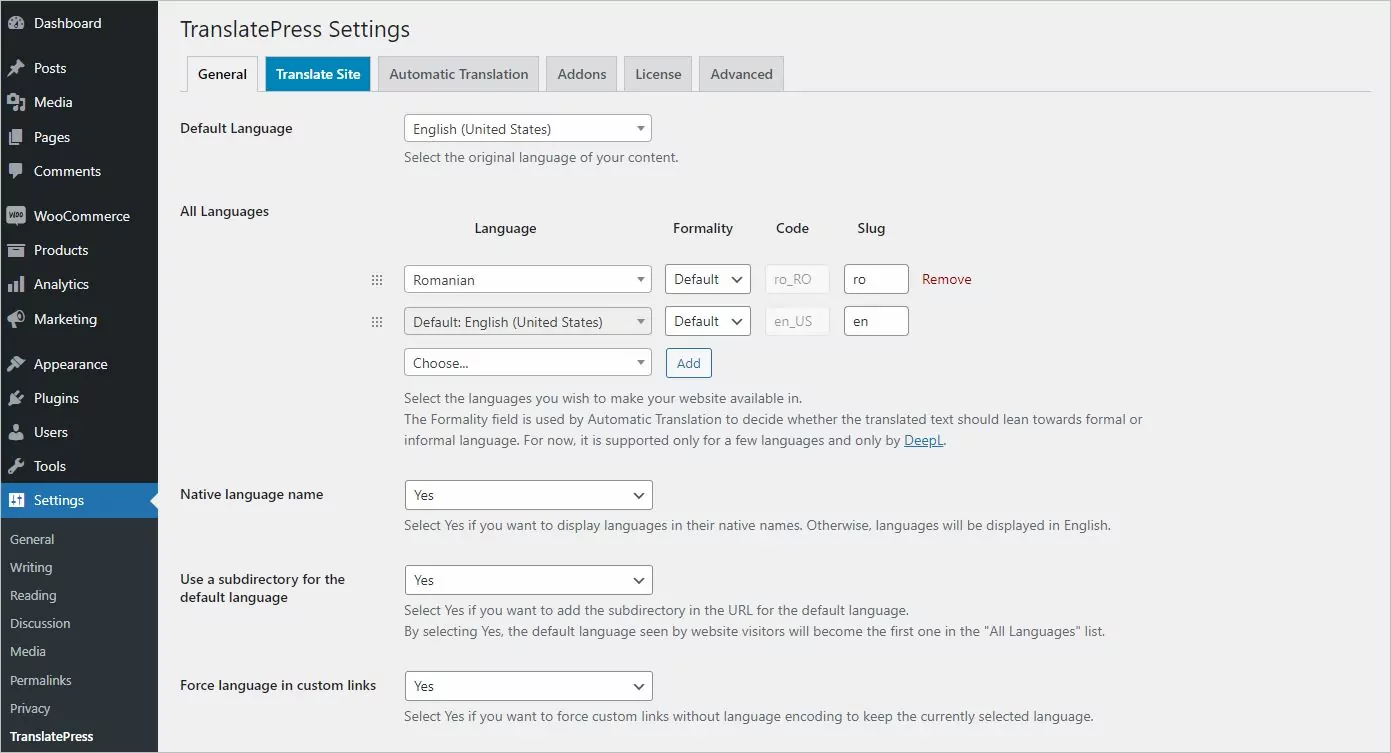The image size is (1391, 753).
Task: Click the Plugins plug icon
Action: 16,398
